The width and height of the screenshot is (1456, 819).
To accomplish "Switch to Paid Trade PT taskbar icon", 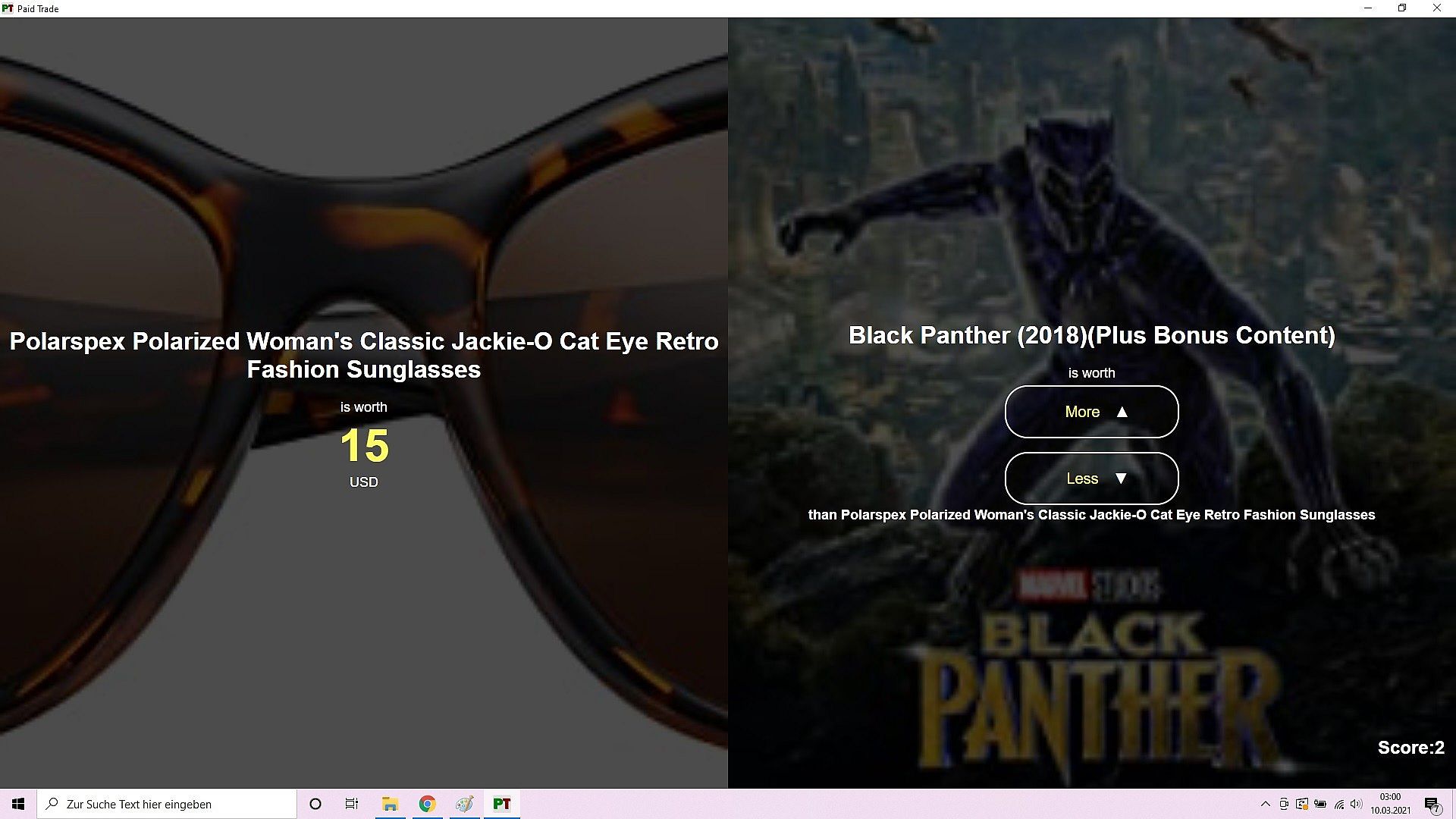I will [x=501, y=804].
